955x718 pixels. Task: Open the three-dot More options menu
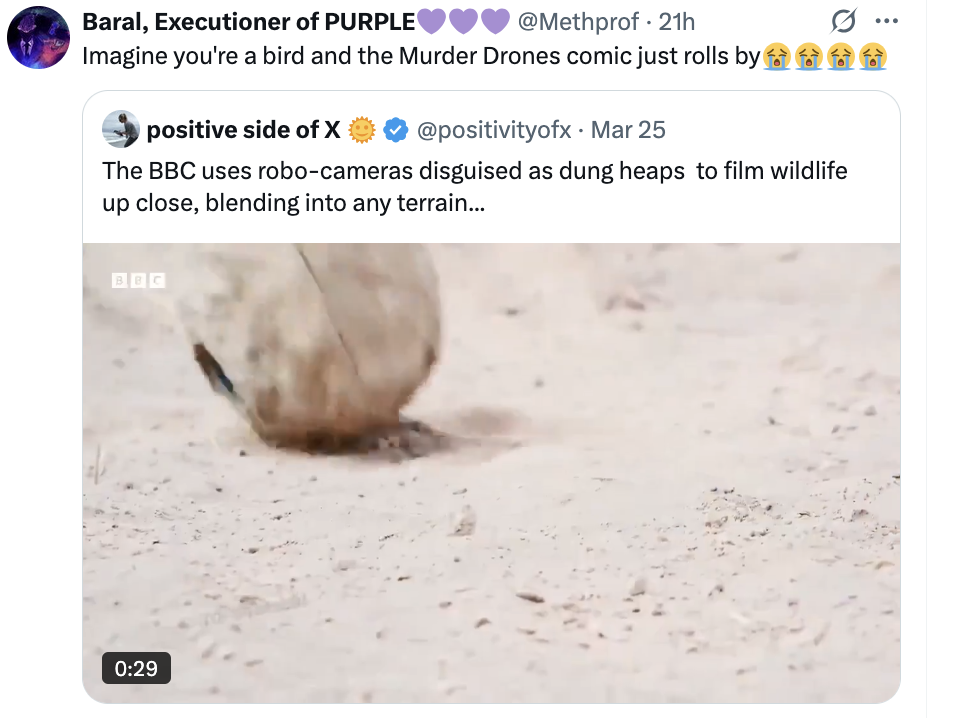click(x=887, y=21)
